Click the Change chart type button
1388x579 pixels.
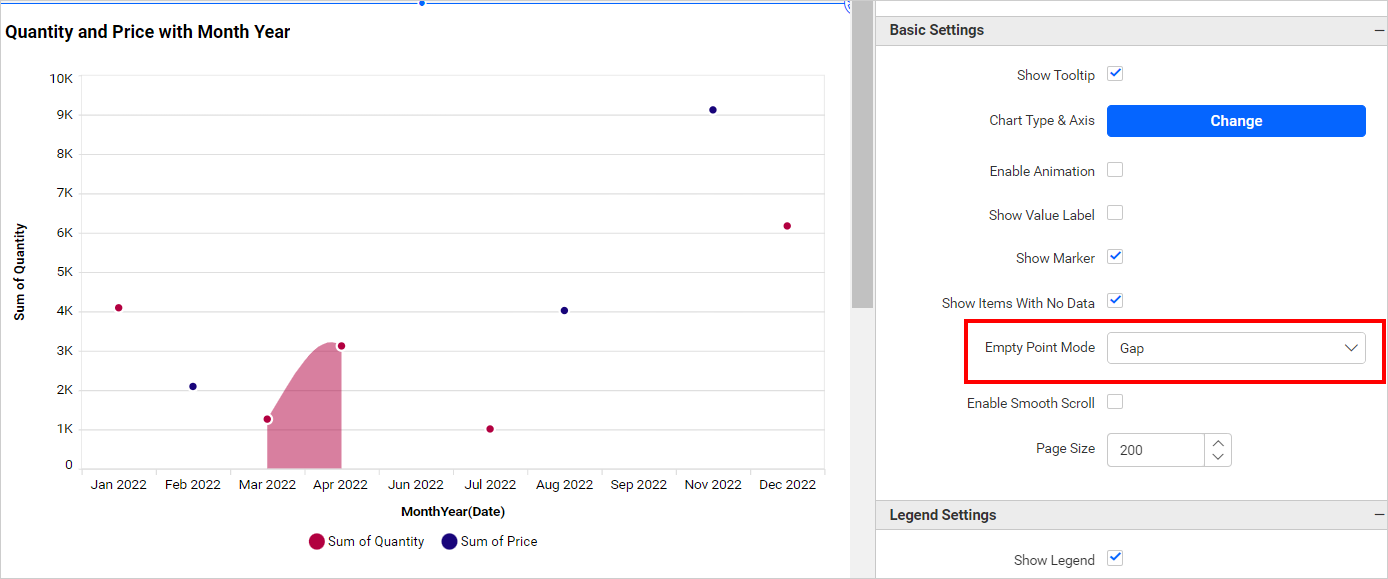point(1236,121)
